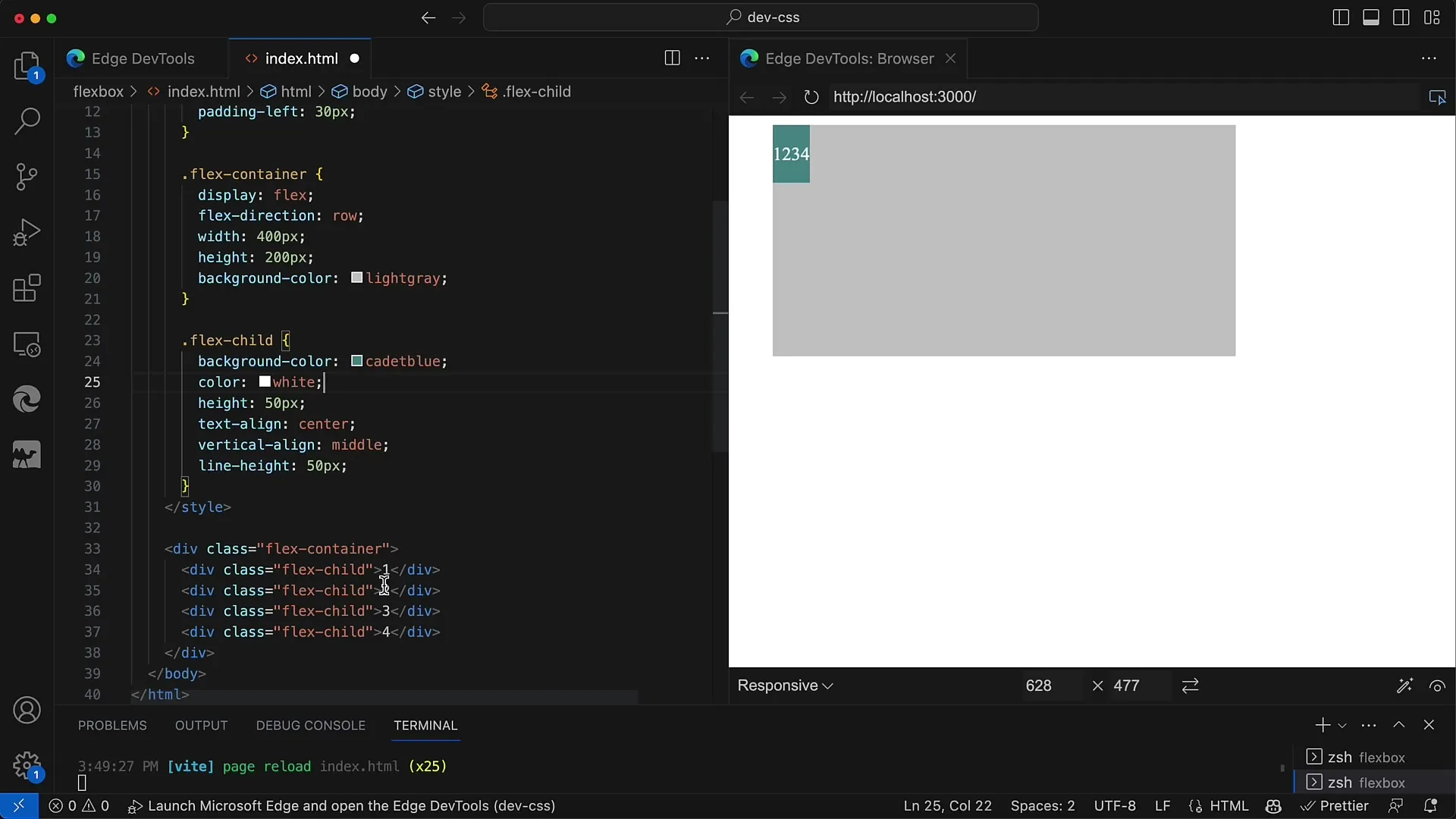Image resolution: width=1456 pixels, height=819 pixels.
Task: Switch to PROBLEMS panel tab
Action: (x=112, y=726)
